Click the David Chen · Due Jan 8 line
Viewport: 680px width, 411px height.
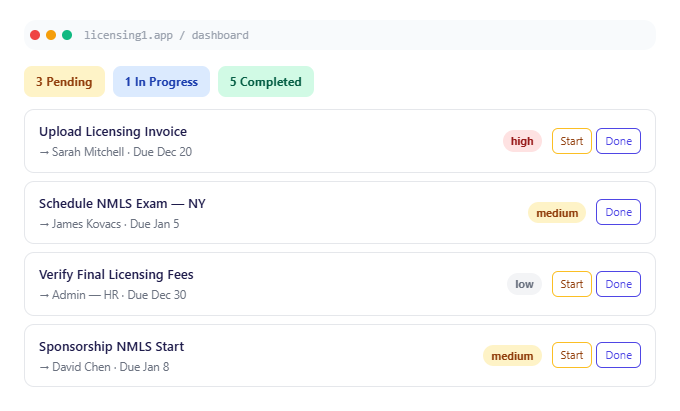point(104,367)
